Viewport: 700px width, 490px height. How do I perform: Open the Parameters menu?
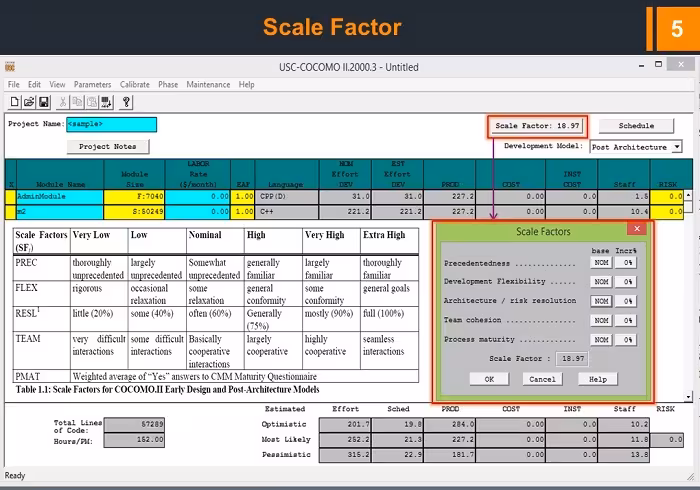click(92, 85)
